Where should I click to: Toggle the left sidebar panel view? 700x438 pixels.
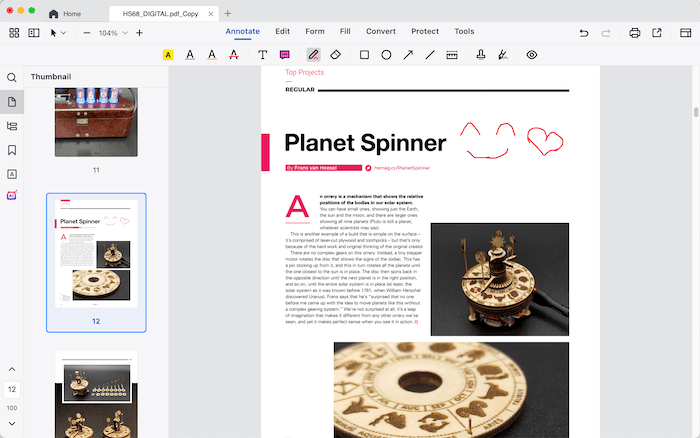point(34,33)
